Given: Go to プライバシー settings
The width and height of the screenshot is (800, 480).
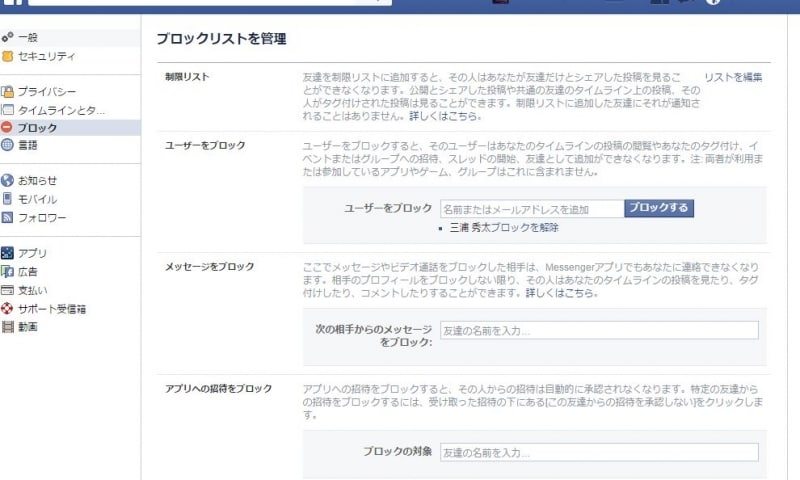Looking at the screenshot, I should (47, 92).
